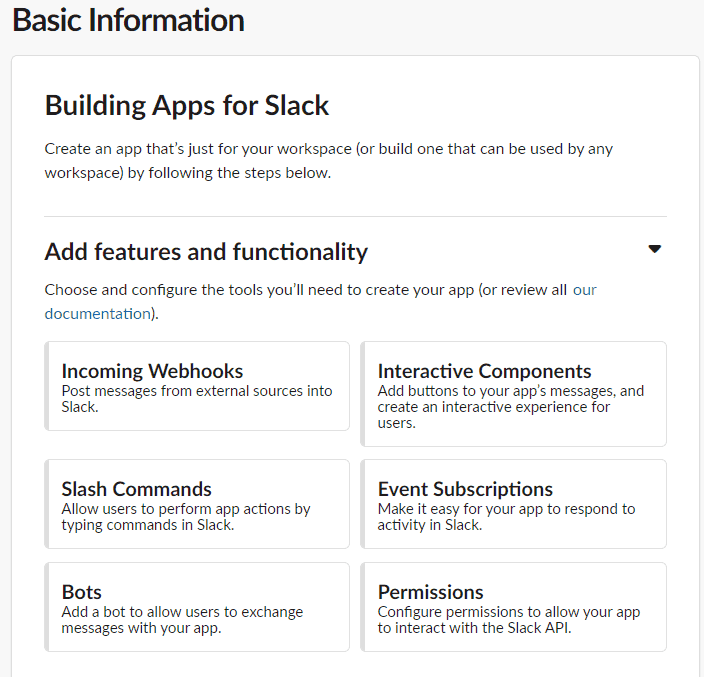Click the 'Building Apps for Slack' heading
This screenshot has width=704, height=677.
[x=187, y=106]
